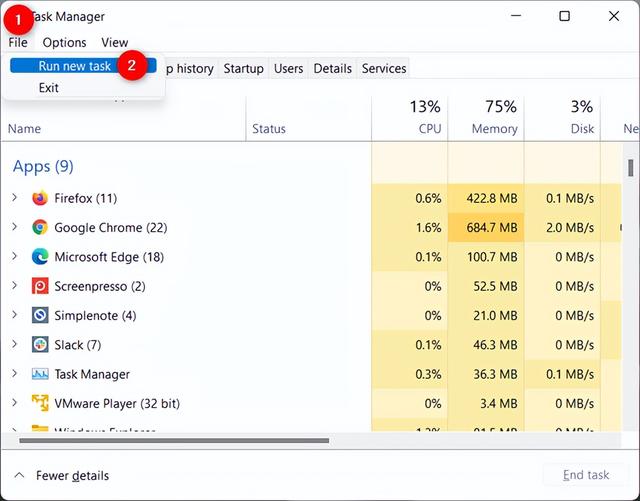Image resolution: width=640 pixels, height=501 pixels.
Task: Select the VMware Player (32 bit) row name
Action: 117,403
